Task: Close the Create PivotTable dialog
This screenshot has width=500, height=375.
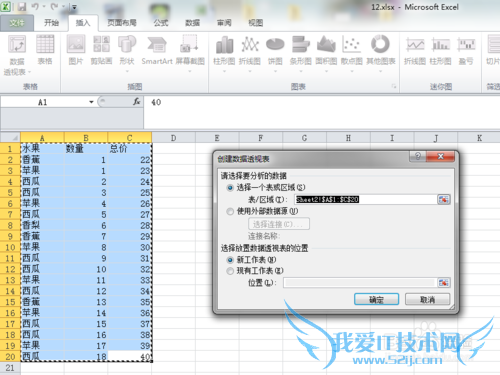Action: (440, 156)
